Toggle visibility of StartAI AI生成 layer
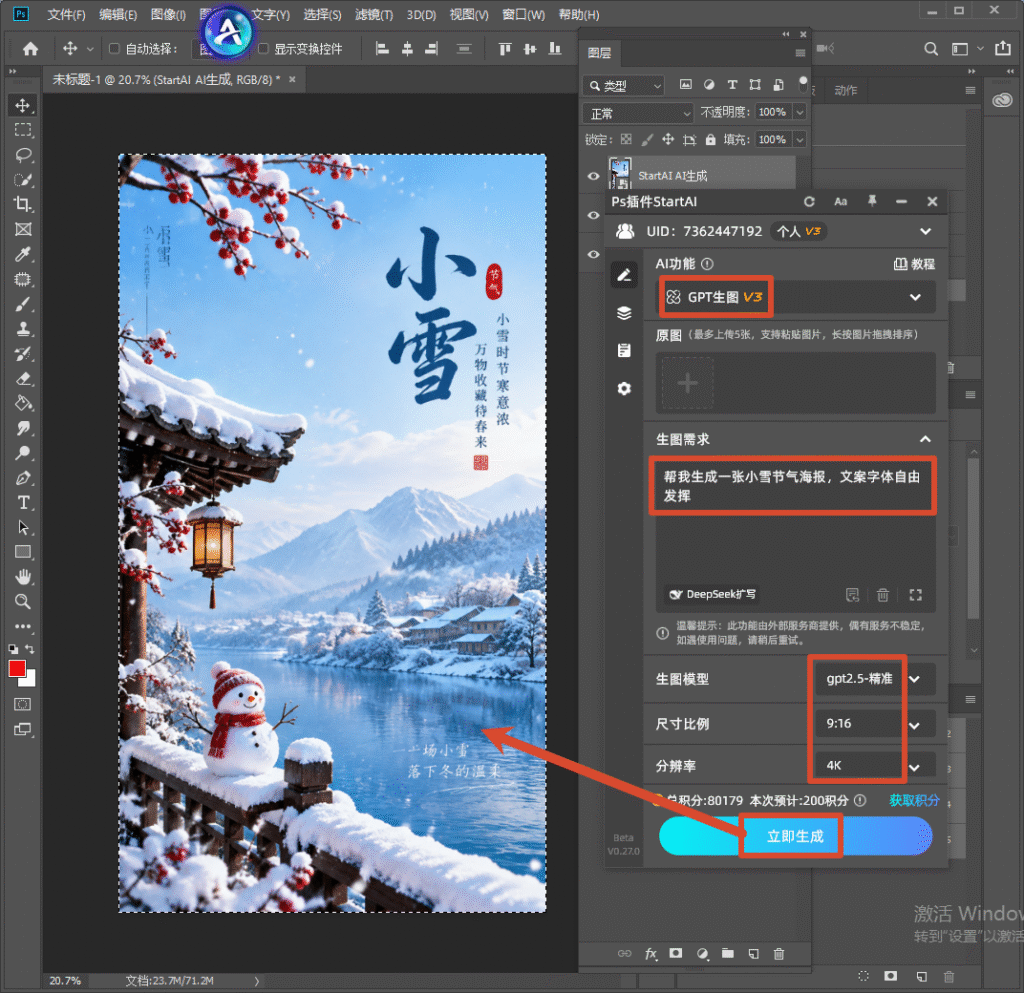 coord(593,176)
